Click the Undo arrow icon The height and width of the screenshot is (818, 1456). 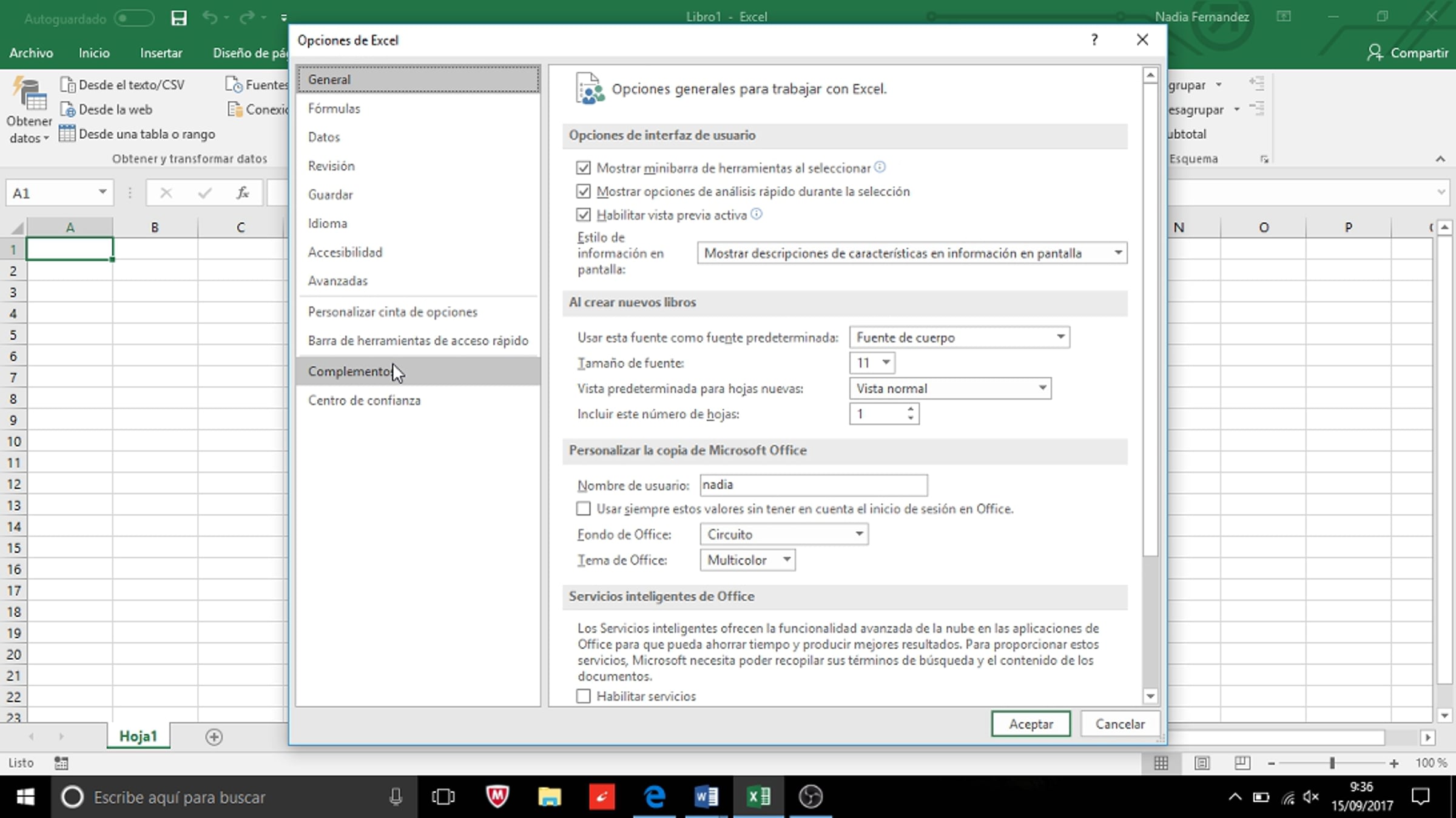pos(210,18)
